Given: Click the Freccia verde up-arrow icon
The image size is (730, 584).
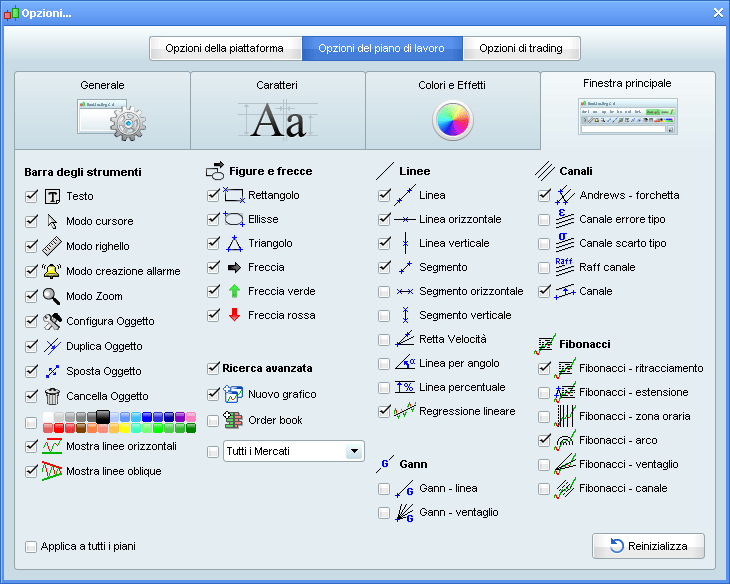Looking at the screenshot, I should [234, 291].
